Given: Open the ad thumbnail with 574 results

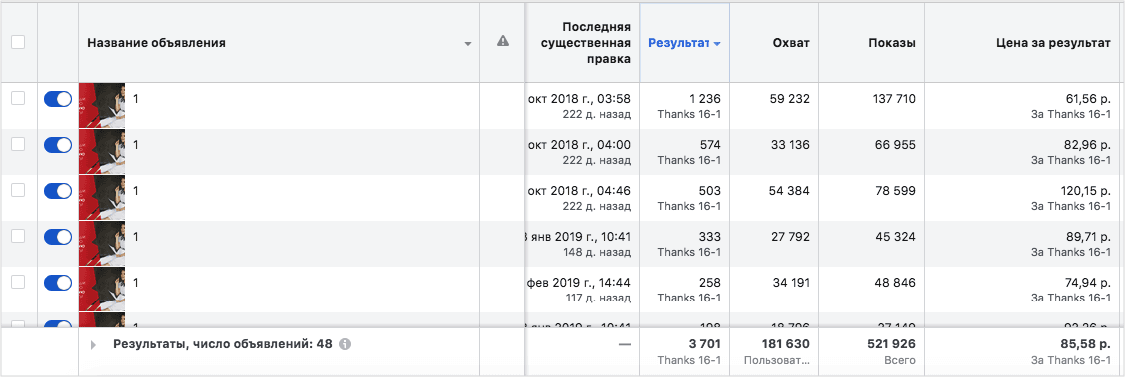Looking at the screenshot, I should (102, 152).
